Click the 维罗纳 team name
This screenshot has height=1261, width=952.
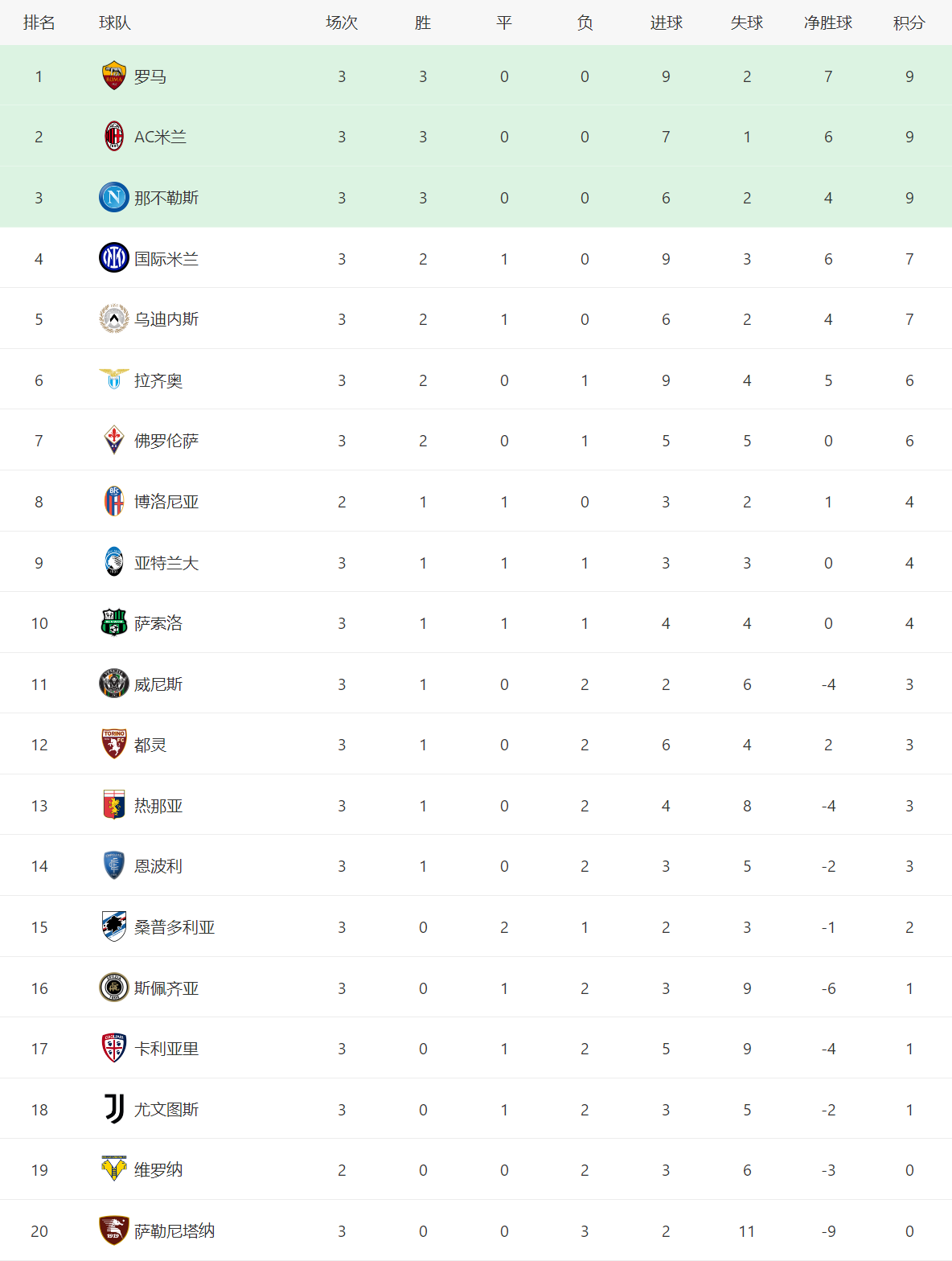(x=158, y=1170)
